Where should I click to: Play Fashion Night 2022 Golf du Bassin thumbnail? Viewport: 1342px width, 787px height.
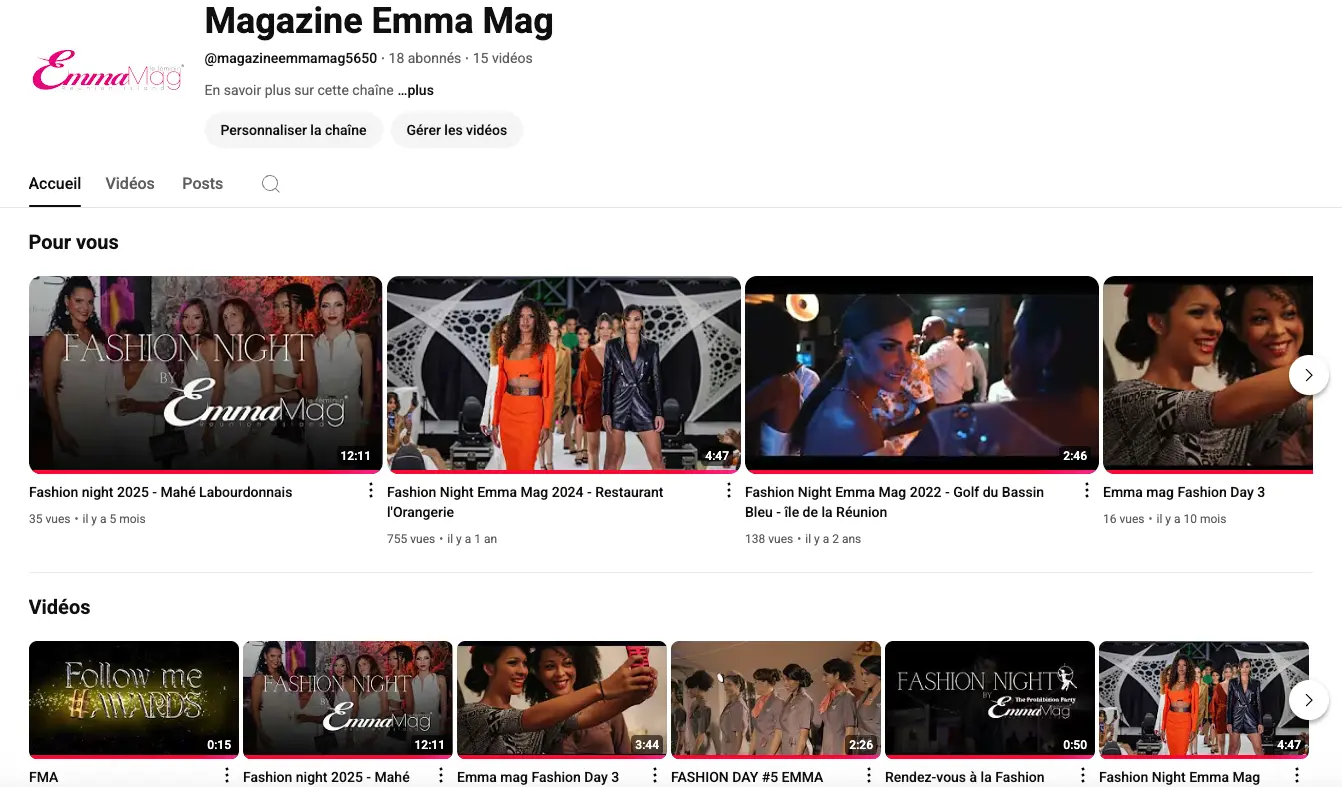click(921, 374)
